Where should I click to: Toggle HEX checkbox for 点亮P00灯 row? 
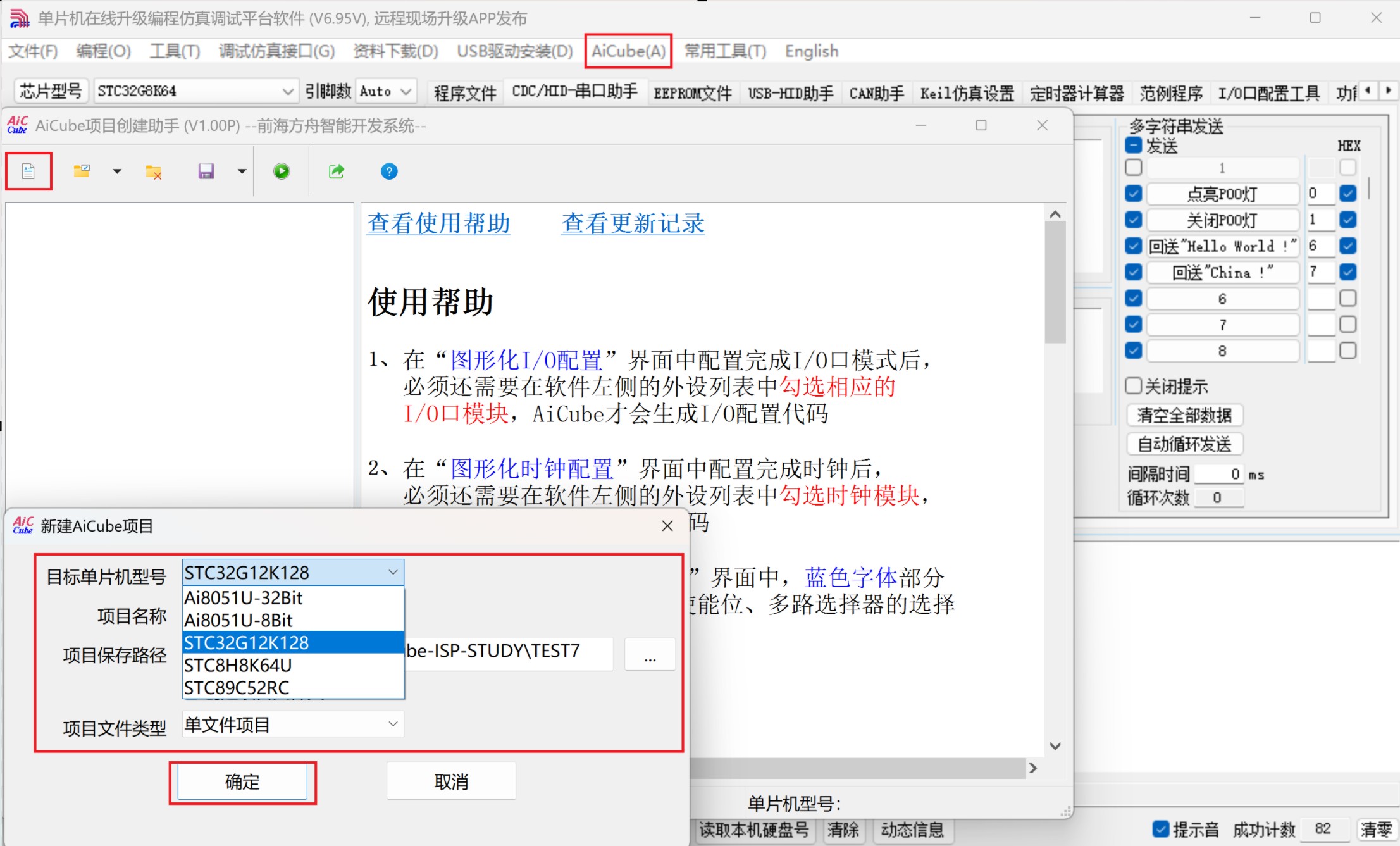[1348, 194]
